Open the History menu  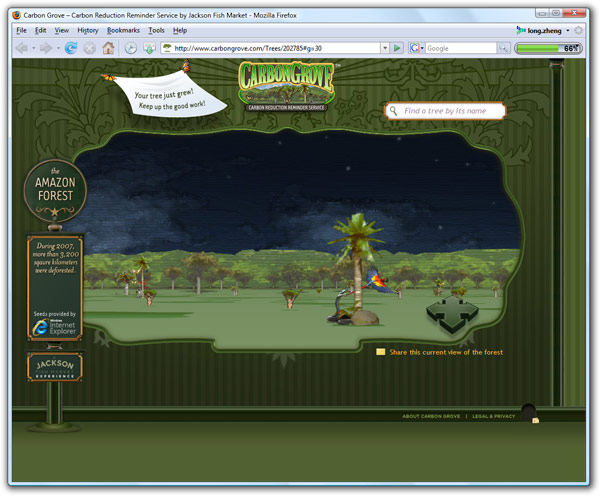coord(88,30)
